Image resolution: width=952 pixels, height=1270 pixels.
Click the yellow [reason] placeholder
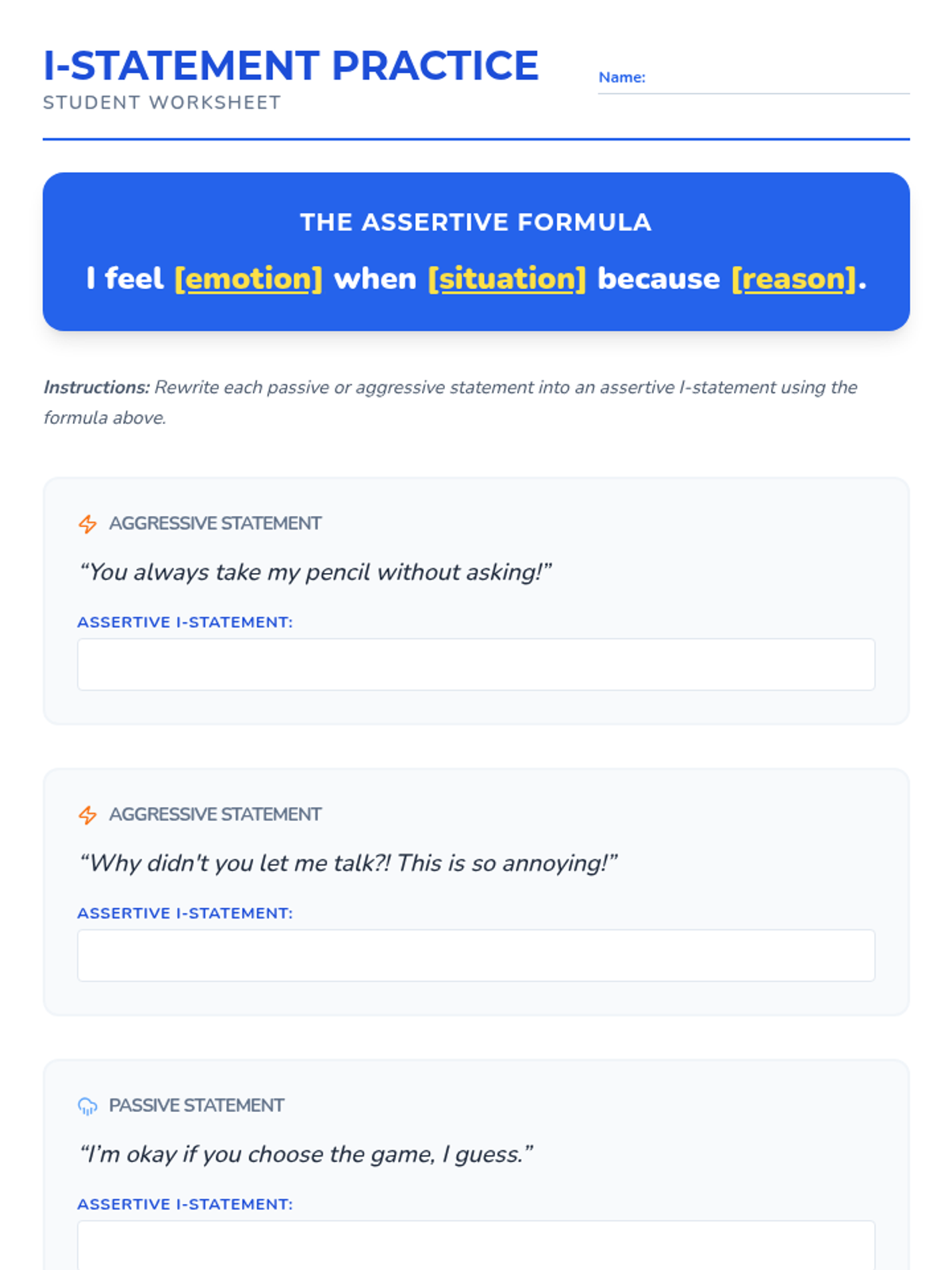point(794,279)
